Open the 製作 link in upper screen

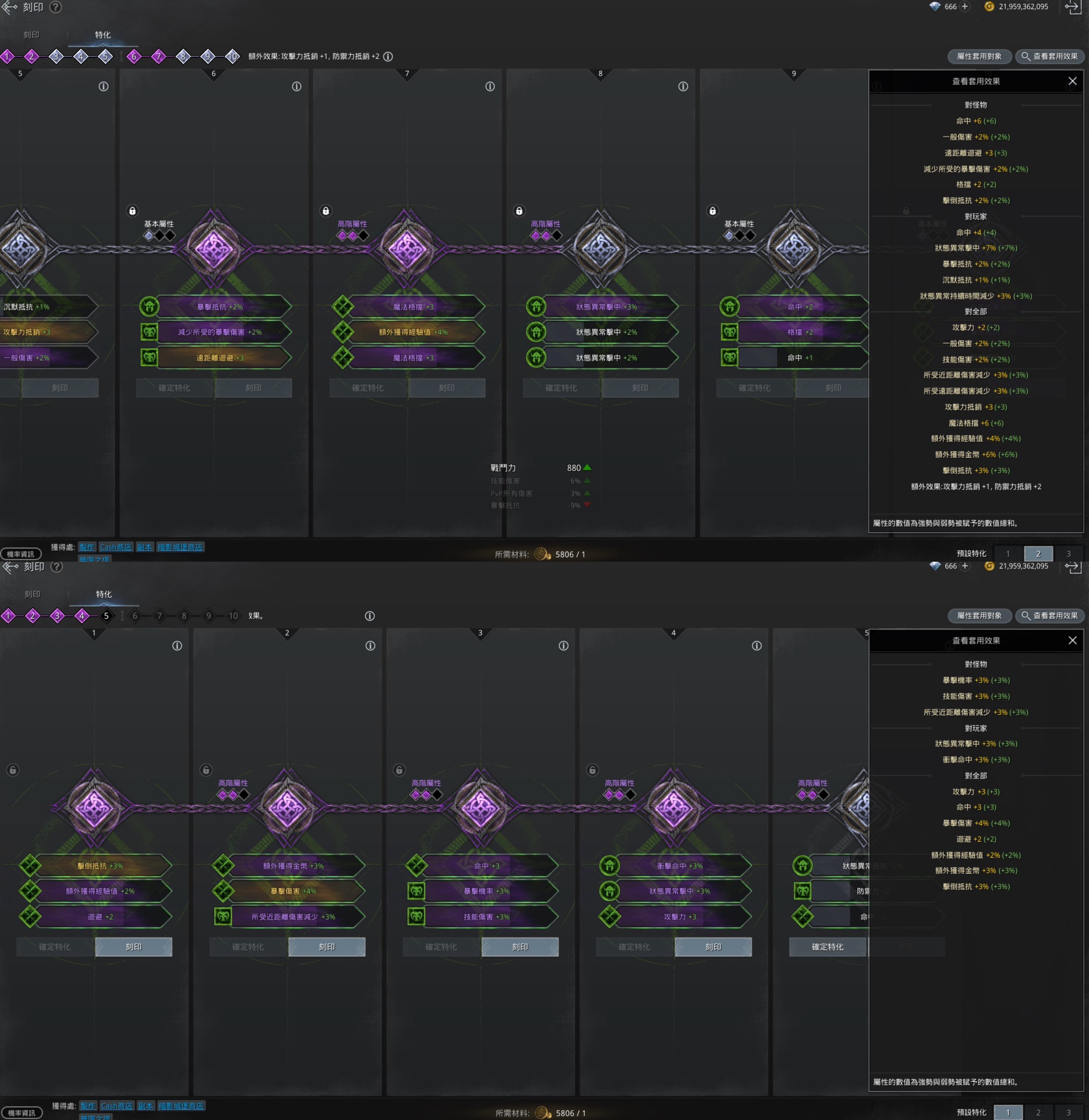(87, 547)
